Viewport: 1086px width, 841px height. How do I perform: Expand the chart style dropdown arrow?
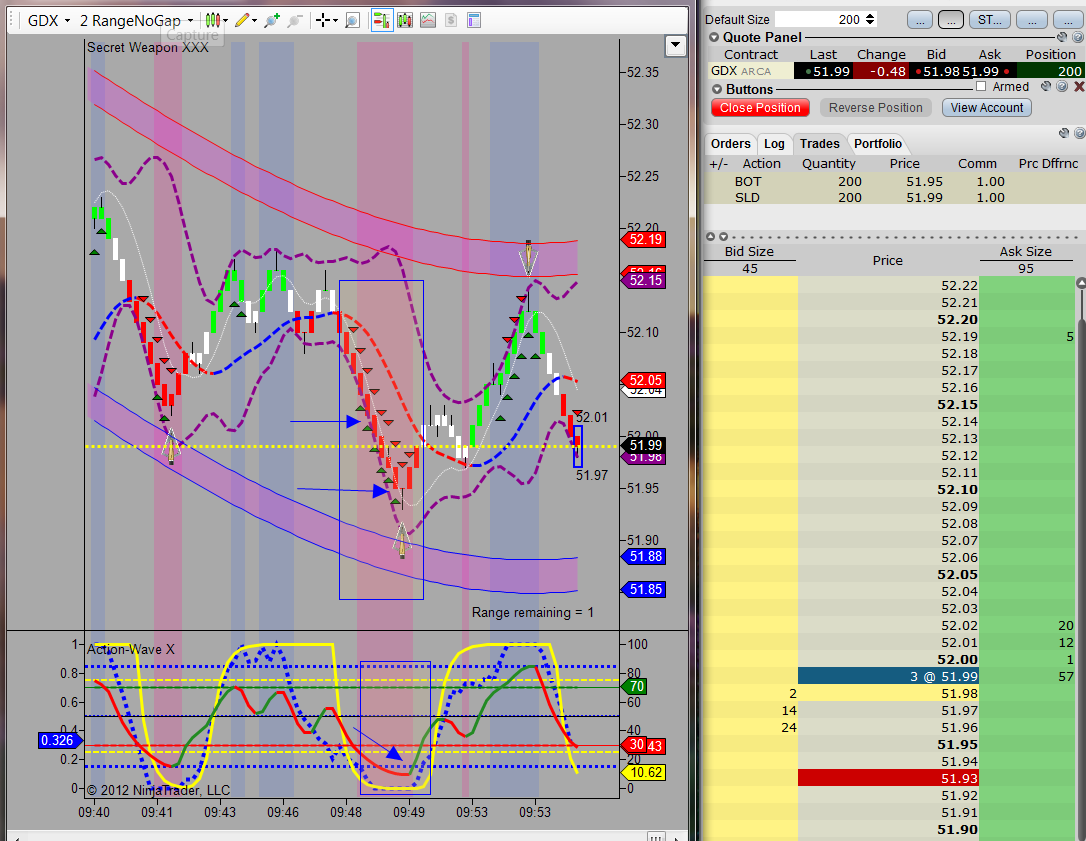pos(226,21)
